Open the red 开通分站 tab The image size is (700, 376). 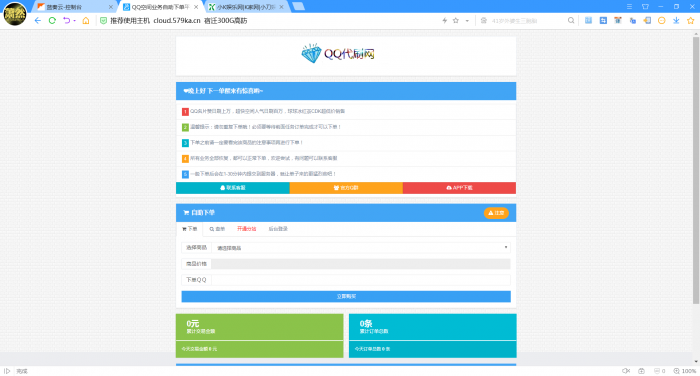pos(246,229)
